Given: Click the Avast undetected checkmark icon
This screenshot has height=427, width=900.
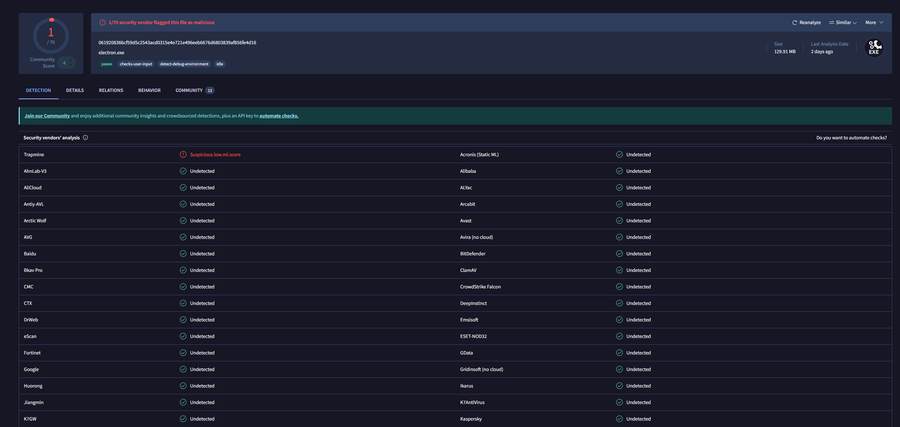Looking at the screenshot, I should 619,220.
